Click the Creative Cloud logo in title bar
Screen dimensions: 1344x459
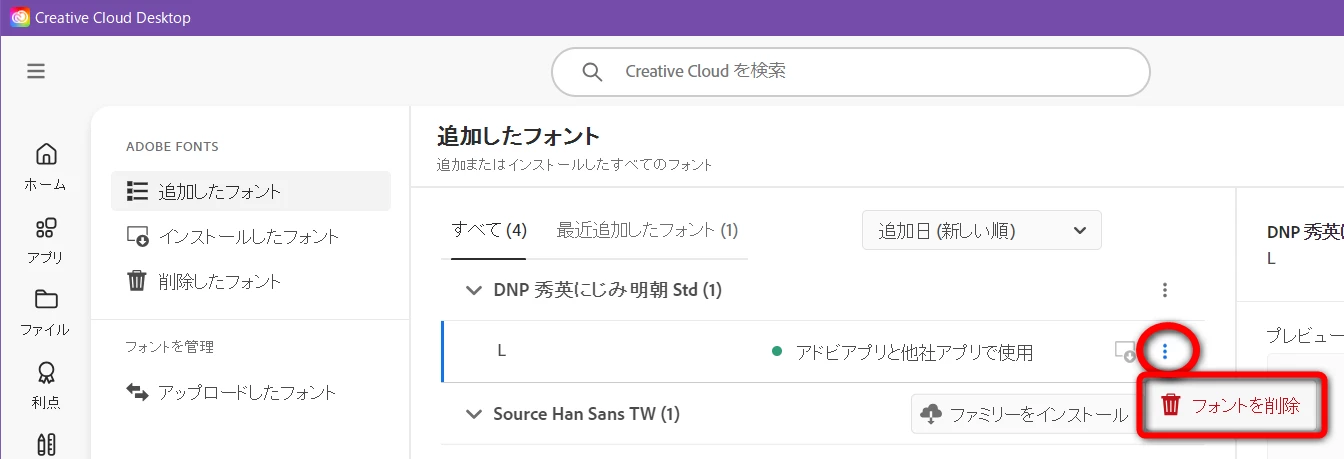click(19, 18)
